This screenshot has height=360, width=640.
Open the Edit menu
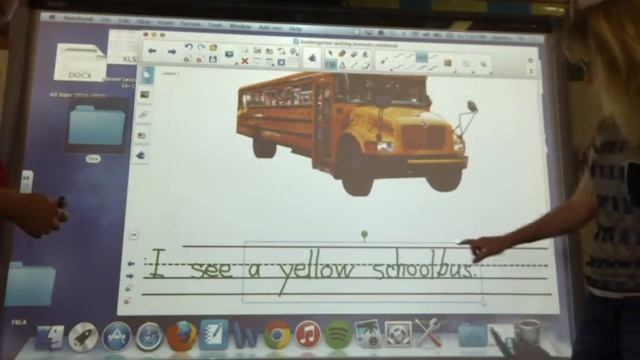(124, 20)
